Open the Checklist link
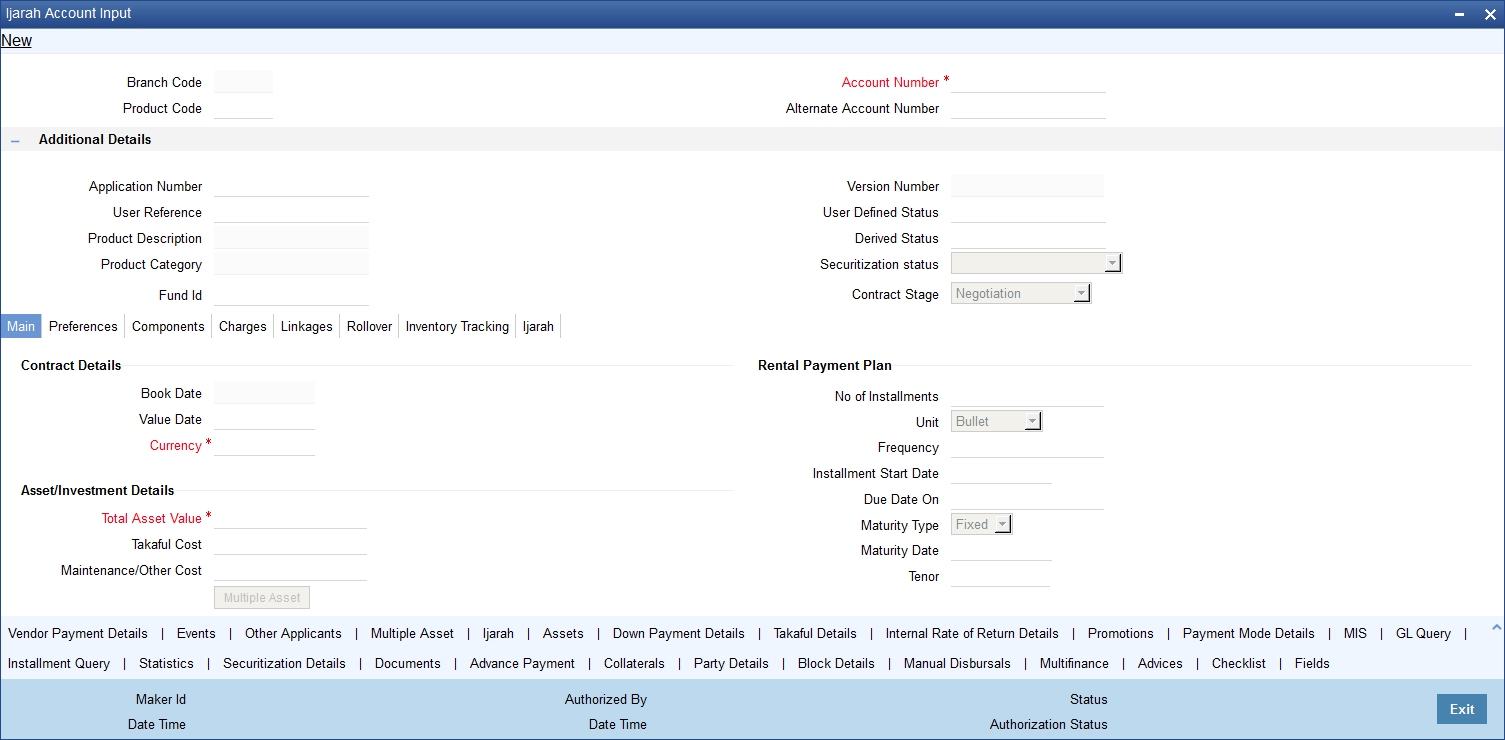 pyautogui.click(x=1239, y=664)
